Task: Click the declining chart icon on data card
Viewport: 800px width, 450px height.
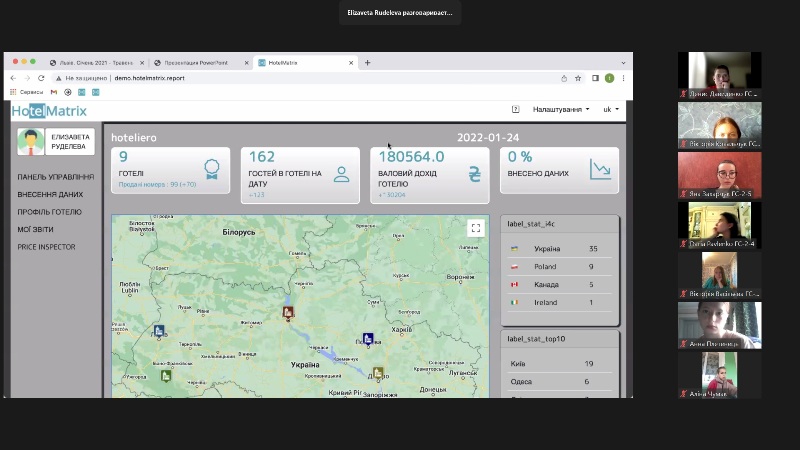Action: point(600,169)
